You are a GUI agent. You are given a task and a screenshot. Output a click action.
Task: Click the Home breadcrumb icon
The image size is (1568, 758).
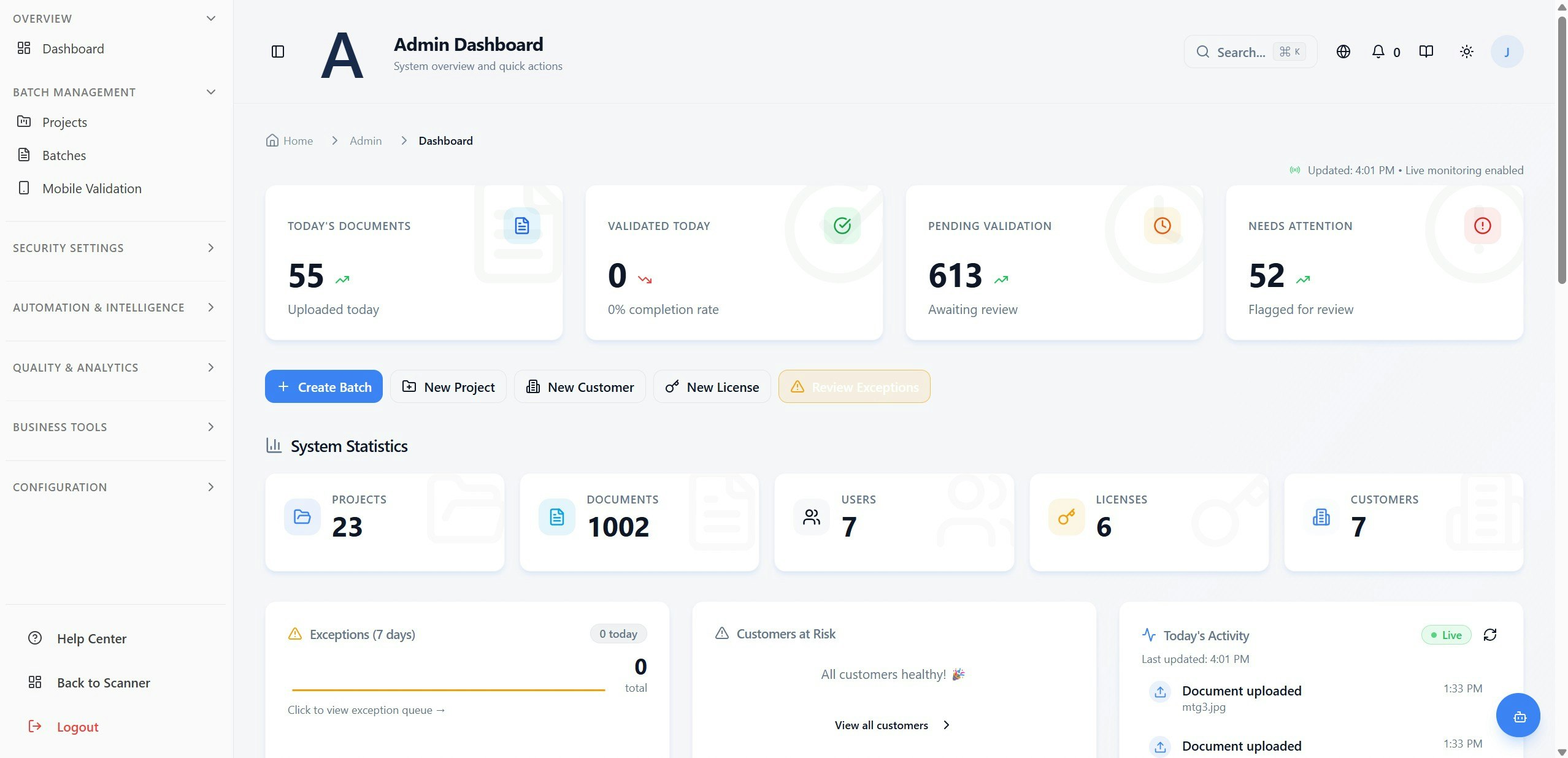coord(272,140)
